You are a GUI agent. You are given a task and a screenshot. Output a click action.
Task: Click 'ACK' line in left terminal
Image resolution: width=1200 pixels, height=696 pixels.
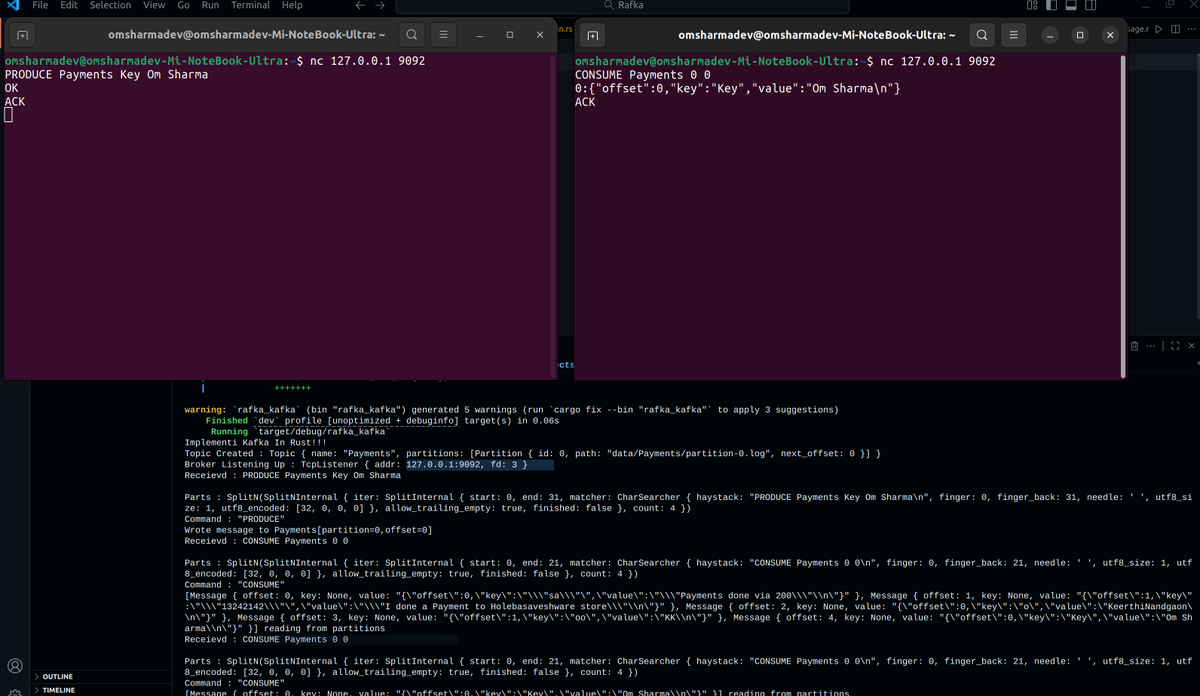click(15, 101)
